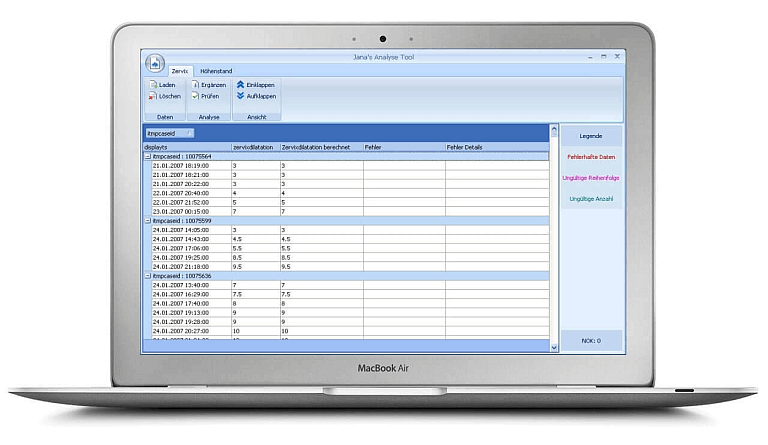768x445 pixels.
Task: Sort by Zervixdilatation berechnet column header
Action: 321,147
